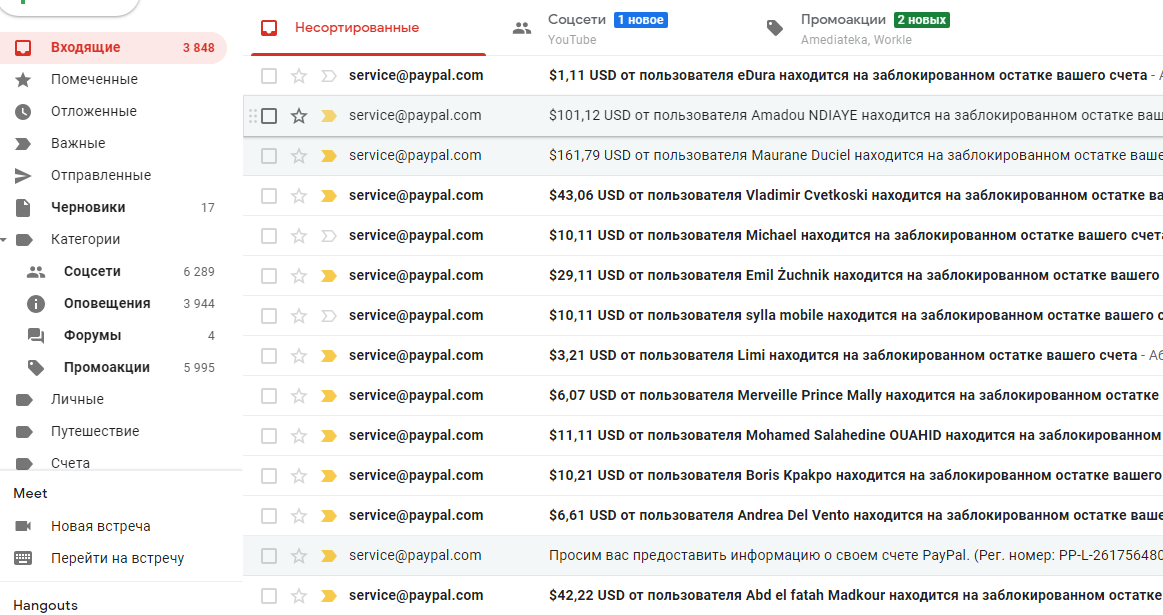Click Новая встреча in Meet

pyautogui.click(x=100, y=526)
